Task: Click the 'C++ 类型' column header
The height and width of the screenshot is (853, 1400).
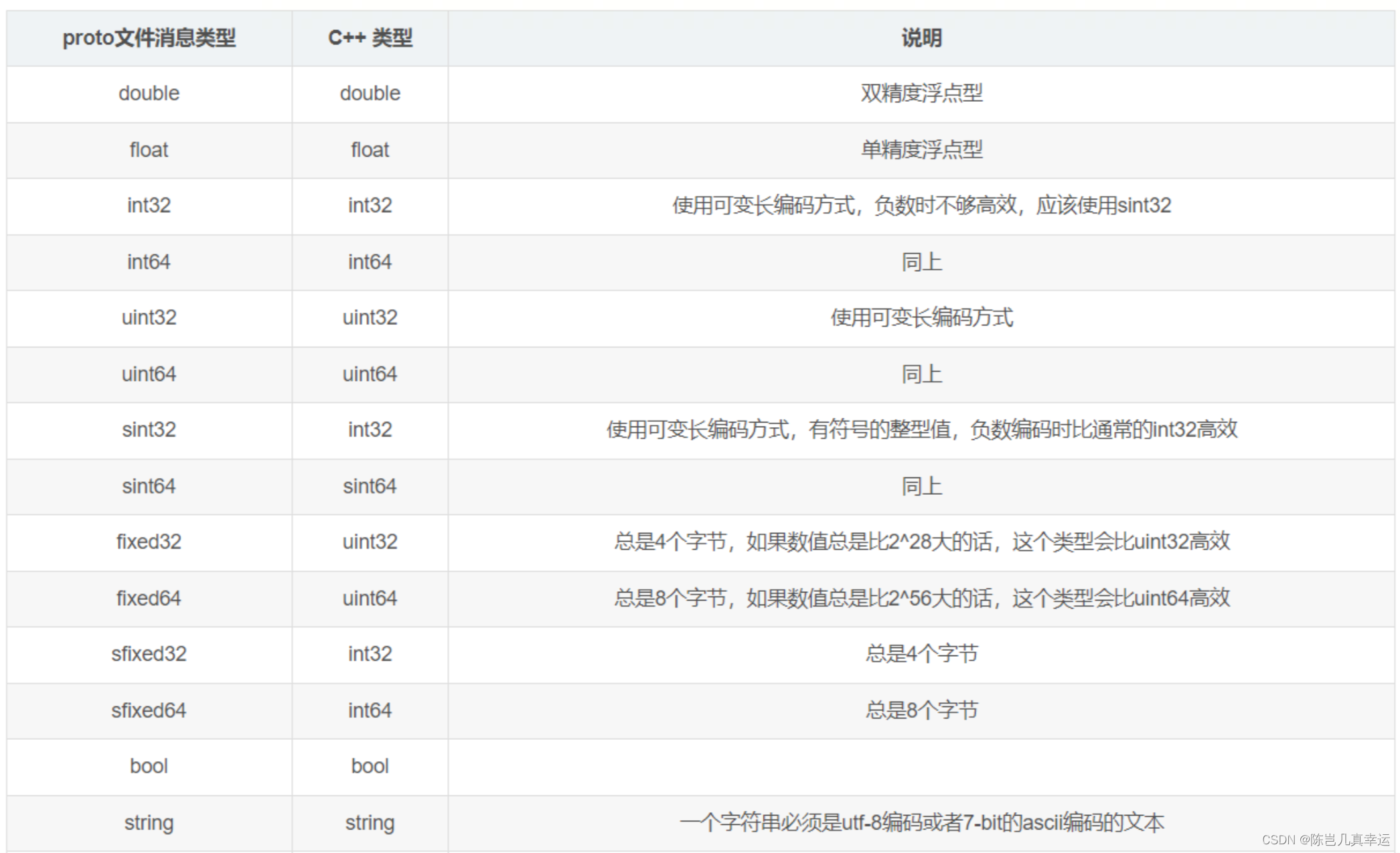Action: 370,38
